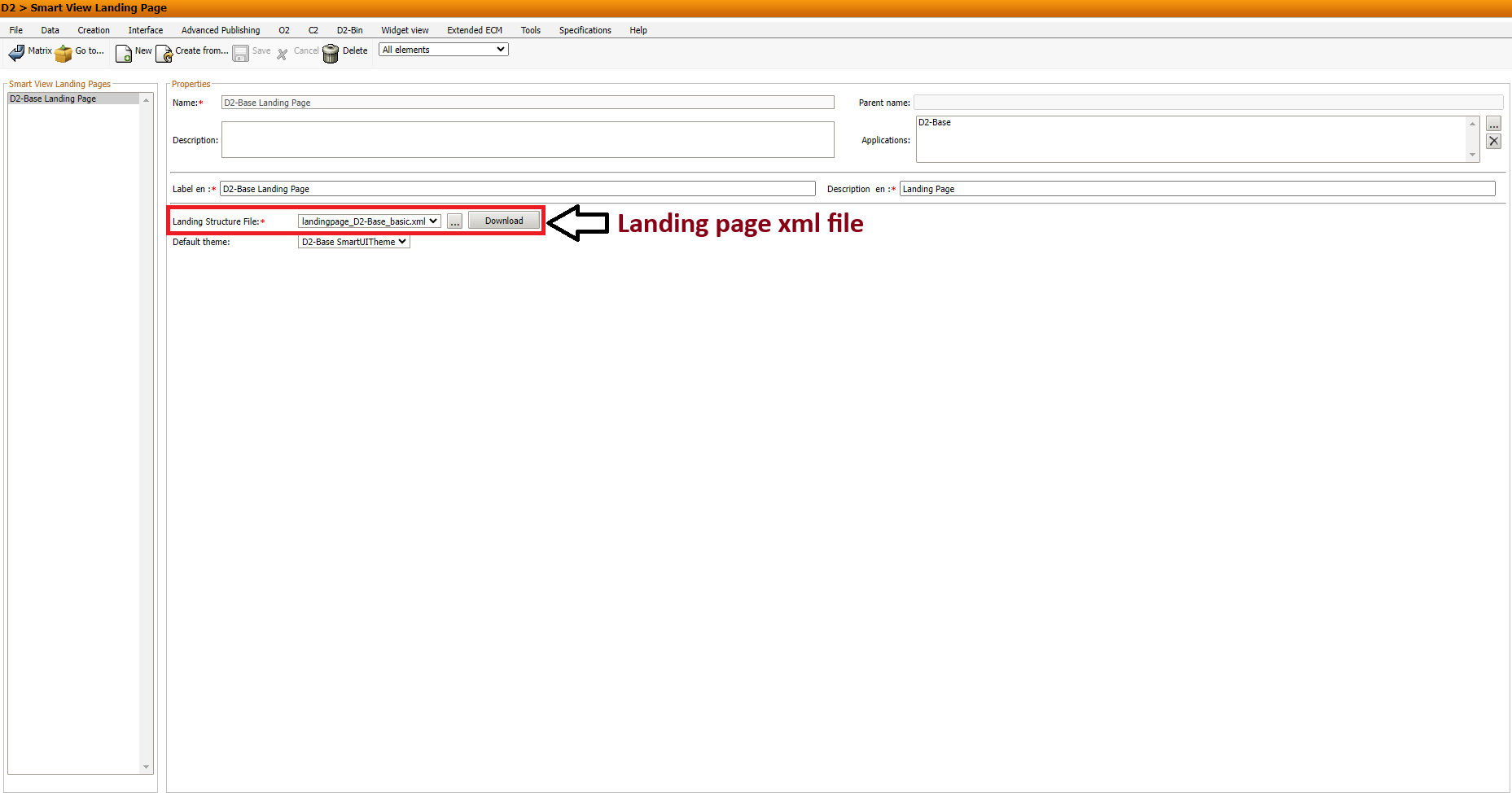Viewport: 1512px width, 793px height.
Task: Click the landing pages list up arrow
Action: pos(147,99)
